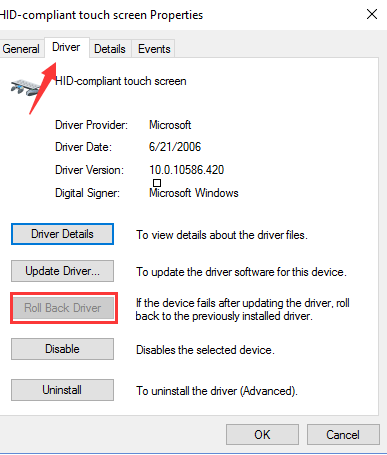Click the HID-compliant touch screen device name

point(121,81)
